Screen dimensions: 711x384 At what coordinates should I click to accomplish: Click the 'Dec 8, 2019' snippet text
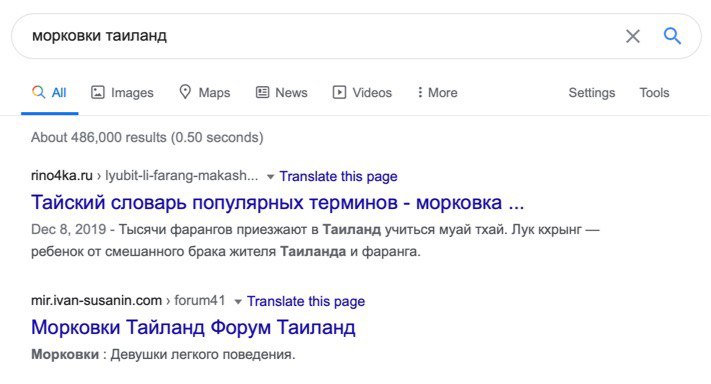tap(68, 229)
